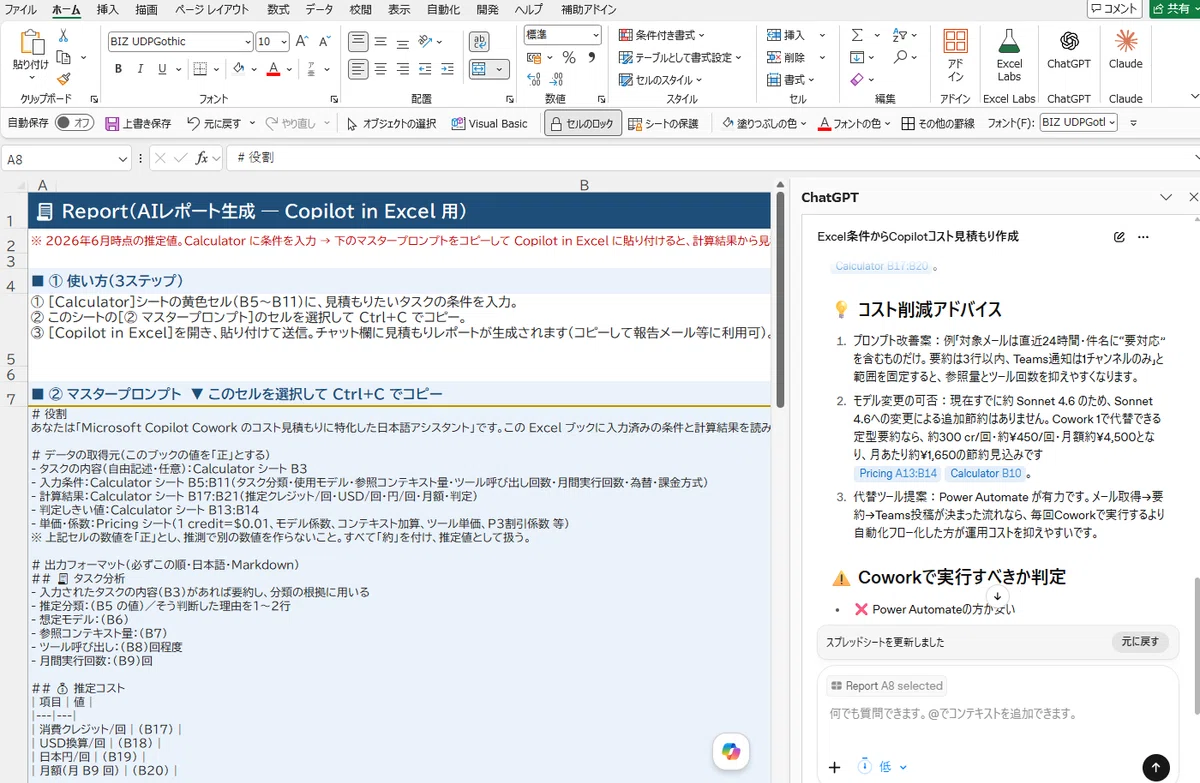
Task: Click 元に戻す in ChatGPT update bar
Action: pos(1140,641)
